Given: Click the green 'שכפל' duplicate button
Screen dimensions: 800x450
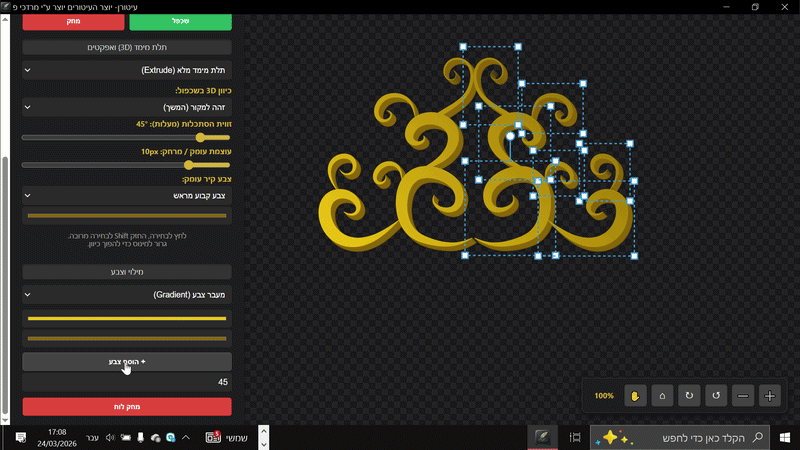Looking at the screenshot, I should tap(180, 21).
